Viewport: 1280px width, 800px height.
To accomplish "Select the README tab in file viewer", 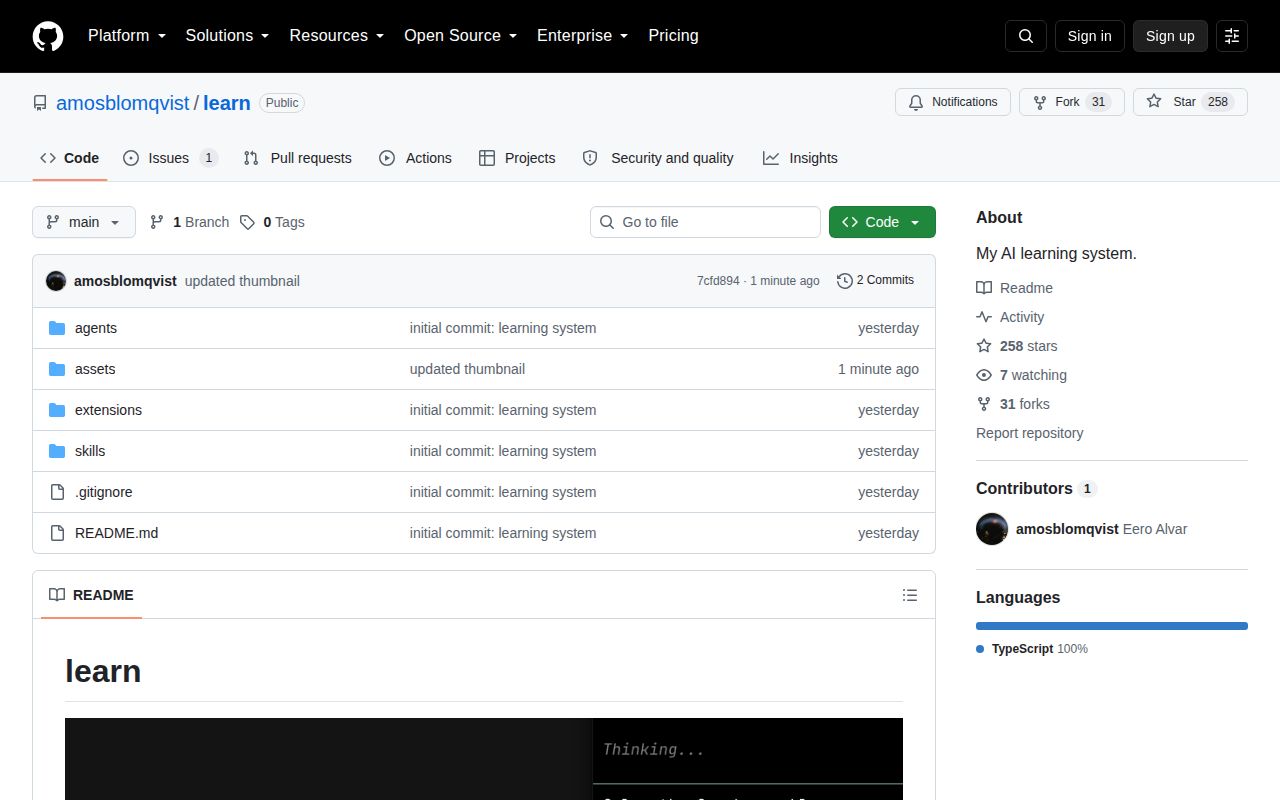I will point(91,595).
